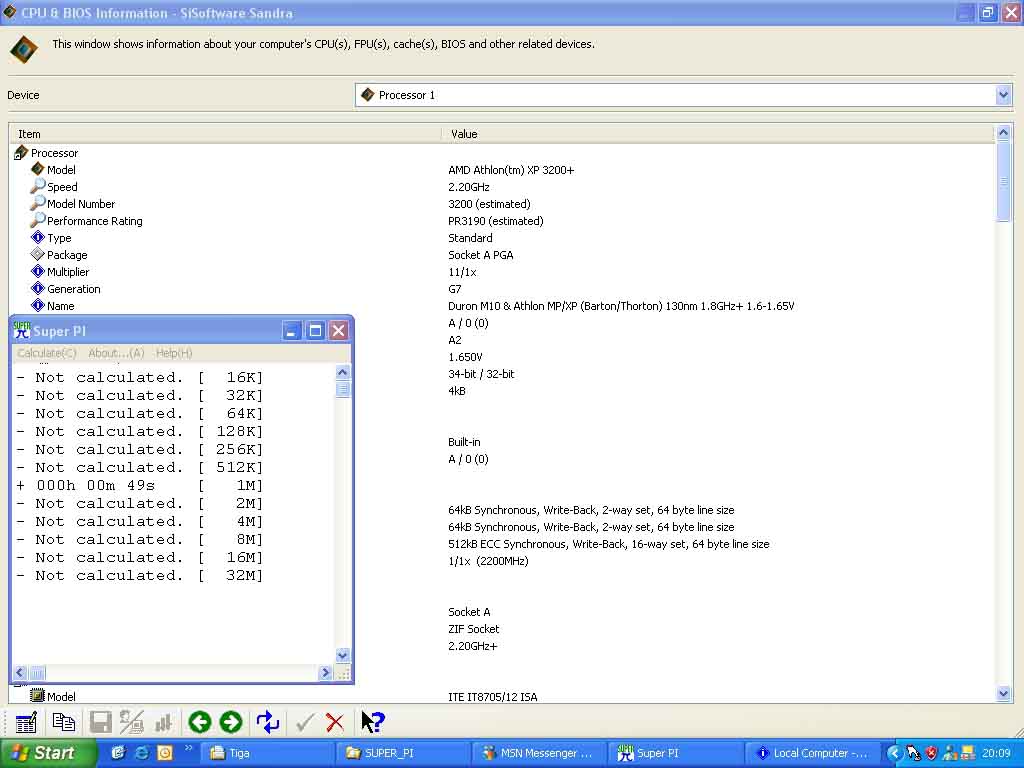Click Sandra list scrollbar down arrow
Image resolution: width=1024 pixels, height=768 pixels.
tap(1003, 694)
